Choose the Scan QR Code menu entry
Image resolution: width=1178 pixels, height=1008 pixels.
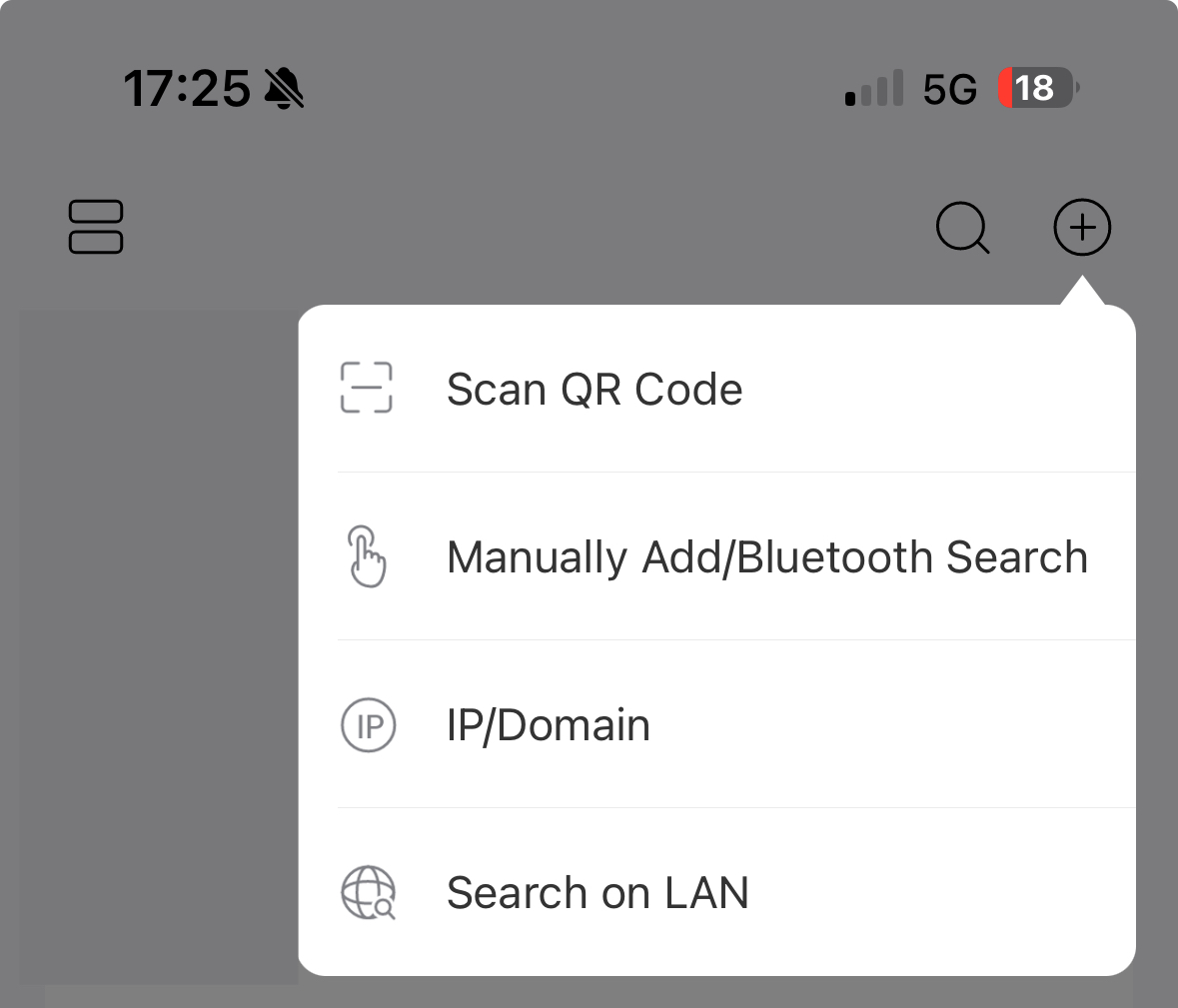(x=716, y=389)
